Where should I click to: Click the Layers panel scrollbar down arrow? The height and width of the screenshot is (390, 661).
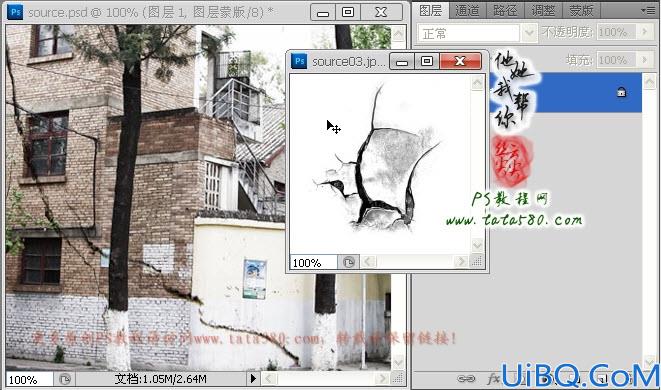pos(650,362)
